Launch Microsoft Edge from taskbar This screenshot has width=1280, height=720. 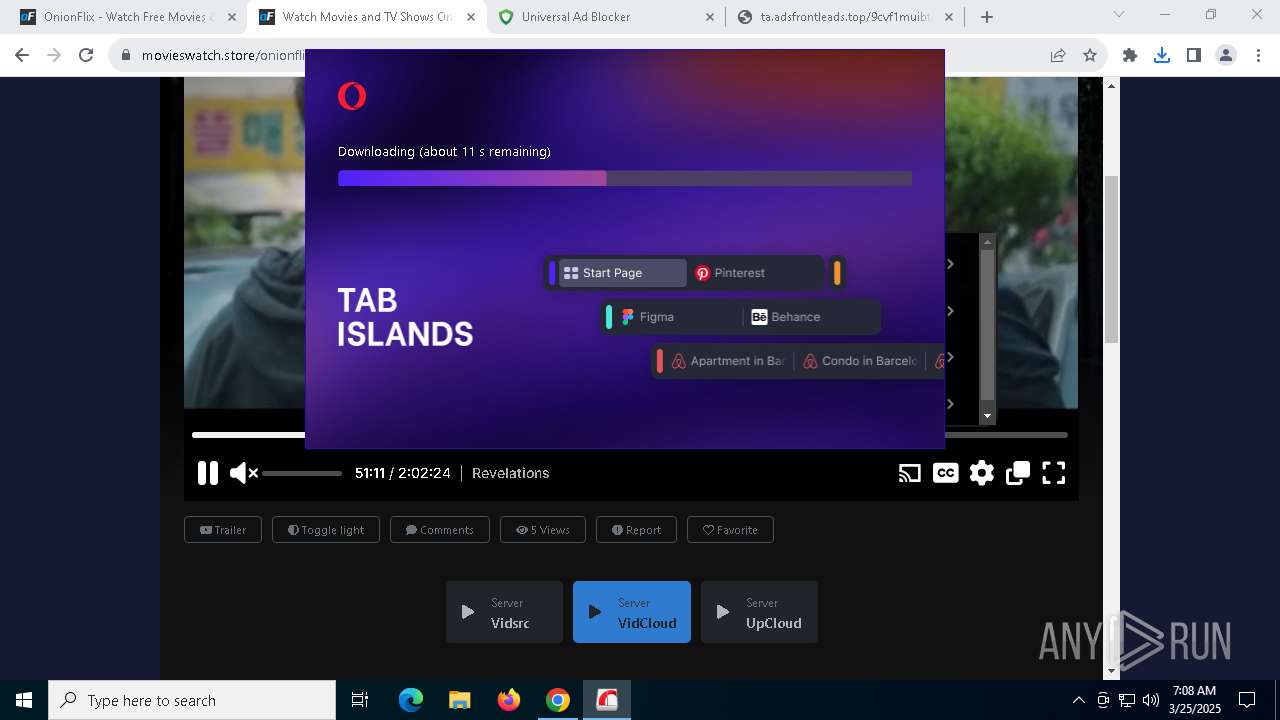(411, 700)
